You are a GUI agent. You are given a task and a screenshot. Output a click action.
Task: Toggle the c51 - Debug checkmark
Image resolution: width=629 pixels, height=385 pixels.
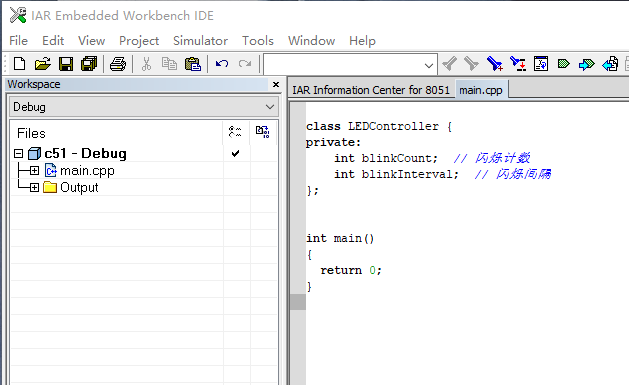click(235, 154)
